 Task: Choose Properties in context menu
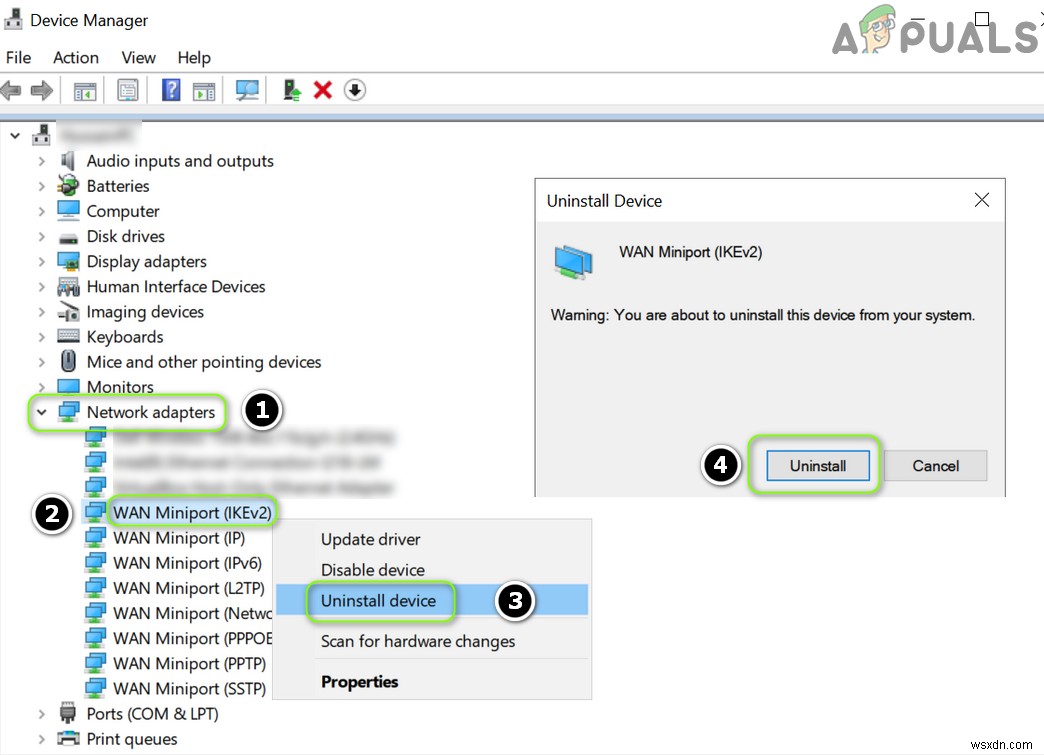432,682
